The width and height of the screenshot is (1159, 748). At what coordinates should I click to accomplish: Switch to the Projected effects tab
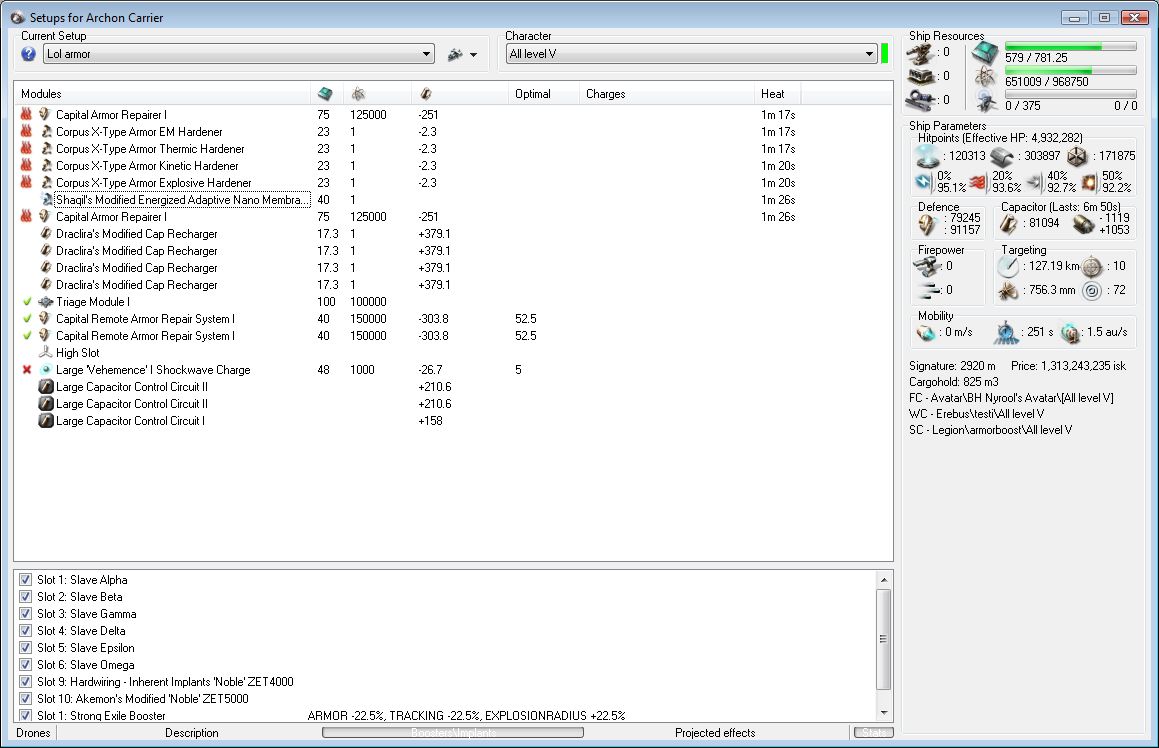715,732
